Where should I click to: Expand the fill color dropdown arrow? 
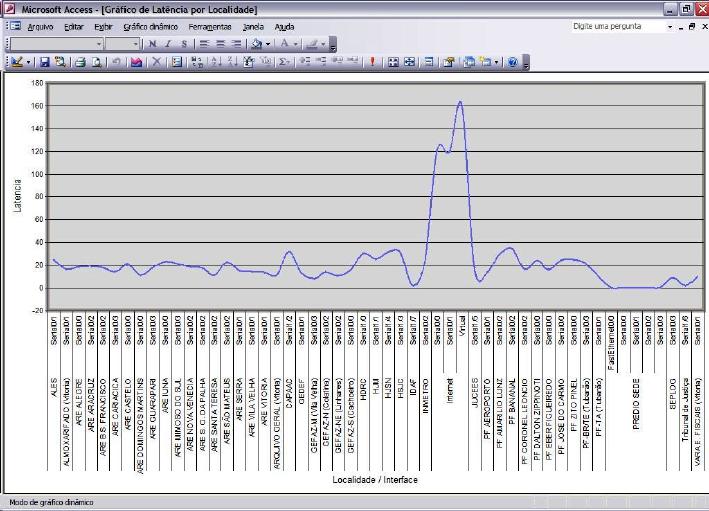coord(268,44)
